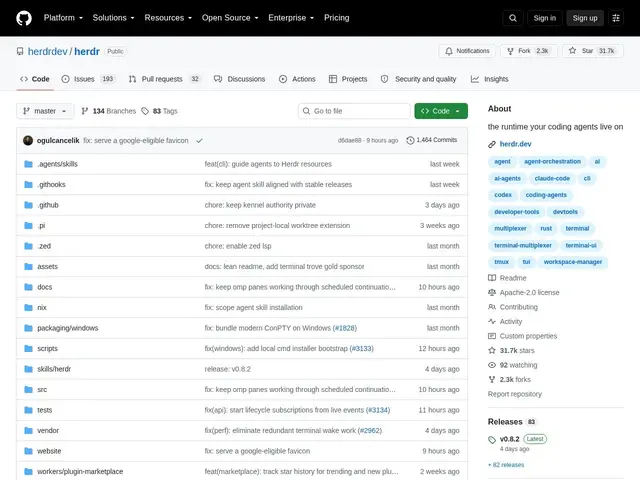Open commit hash d6dae88
Image resolution: width=640 pixels, height=480 pixels.
click(349, 140)
